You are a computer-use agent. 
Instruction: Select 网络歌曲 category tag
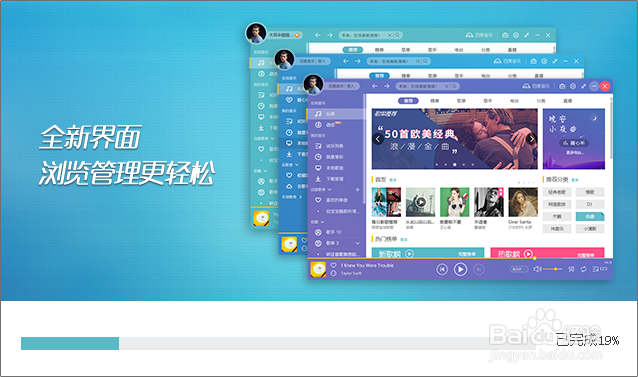point(557,205)
